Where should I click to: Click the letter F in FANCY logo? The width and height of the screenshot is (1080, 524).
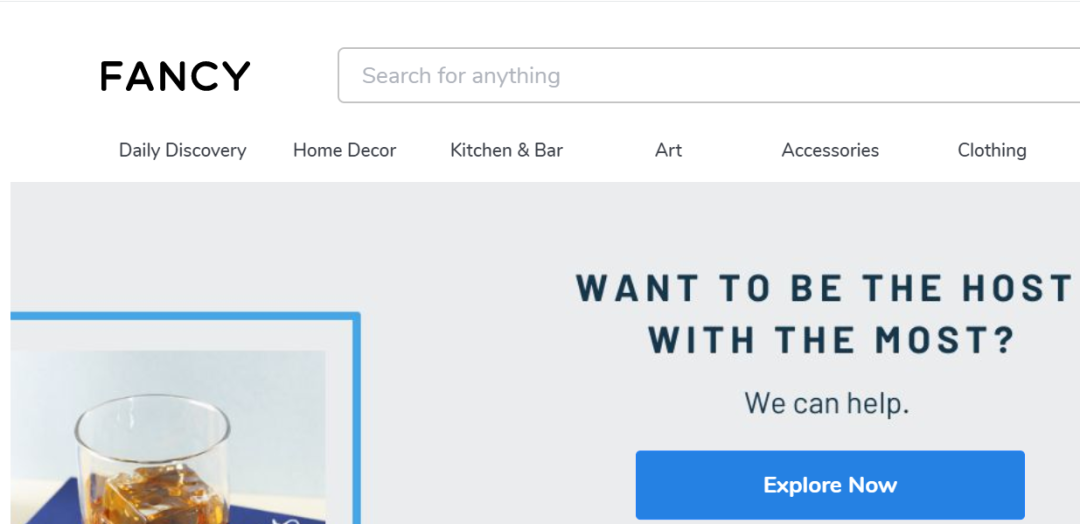[x=112, y=76]
